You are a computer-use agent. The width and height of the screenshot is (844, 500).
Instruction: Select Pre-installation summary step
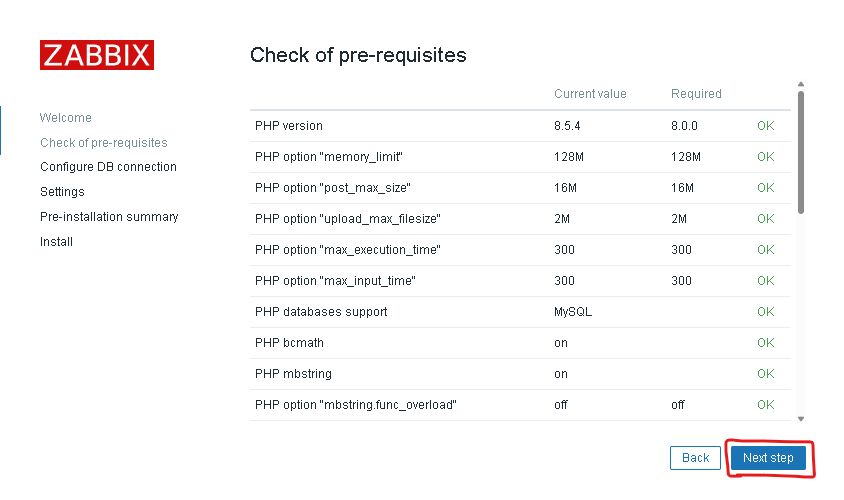pyautogui.click(x=109, y=217)
